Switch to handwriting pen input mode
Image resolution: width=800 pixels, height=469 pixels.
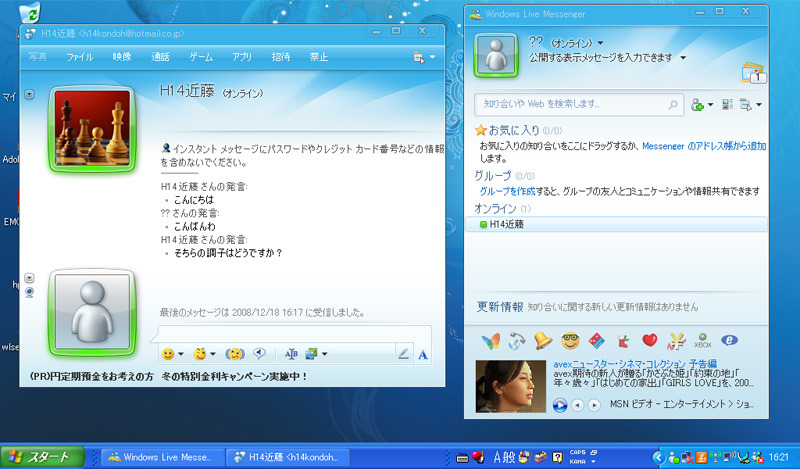tap(404, 353)
